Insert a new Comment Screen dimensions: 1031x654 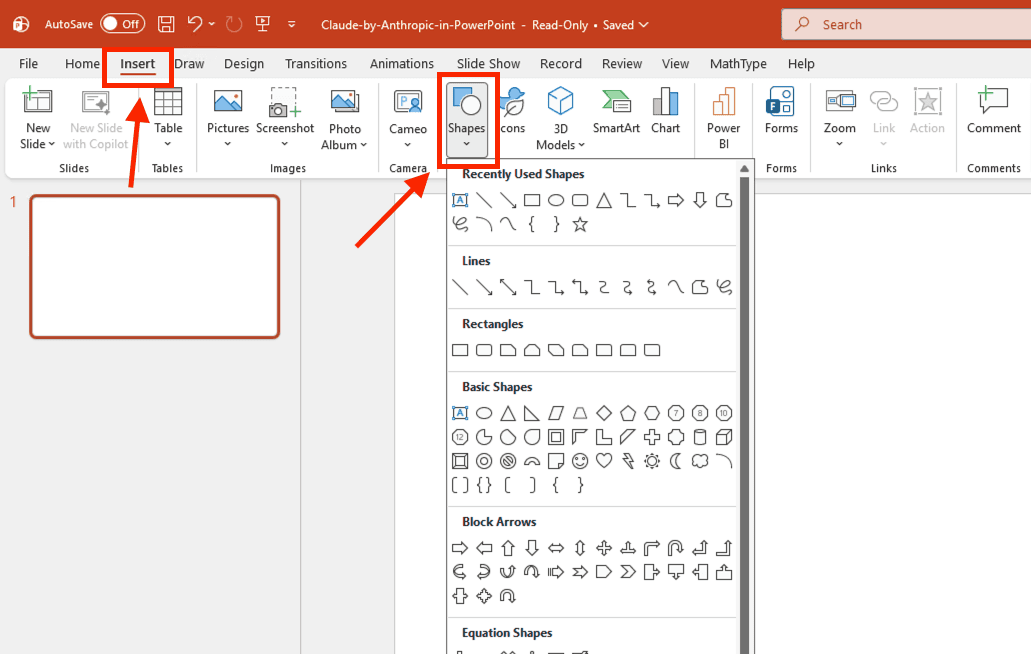pos(993,110)
